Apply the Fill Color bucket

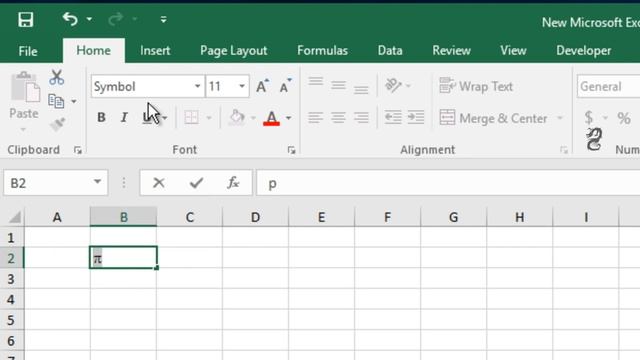point(237,118)
